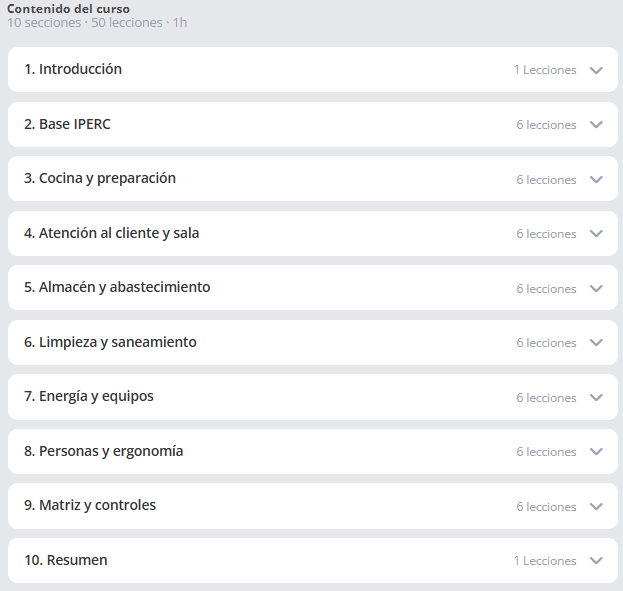Click chevron beside Cocina y preparación
The image size is (623, 591).
[596, 180]
